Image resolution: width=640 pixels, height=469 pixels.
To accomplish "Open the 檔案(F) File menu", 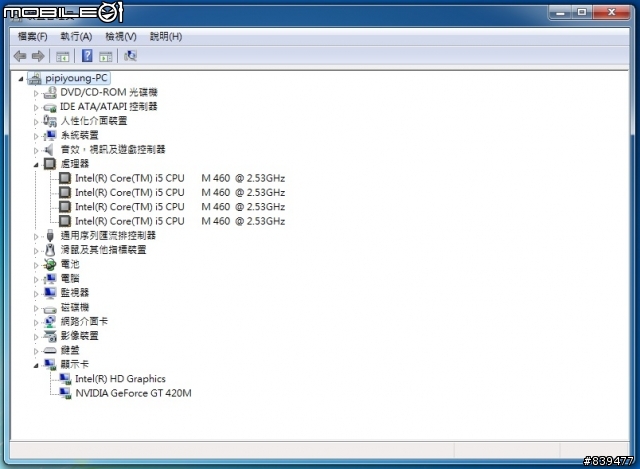I will (x=33, y=37).
